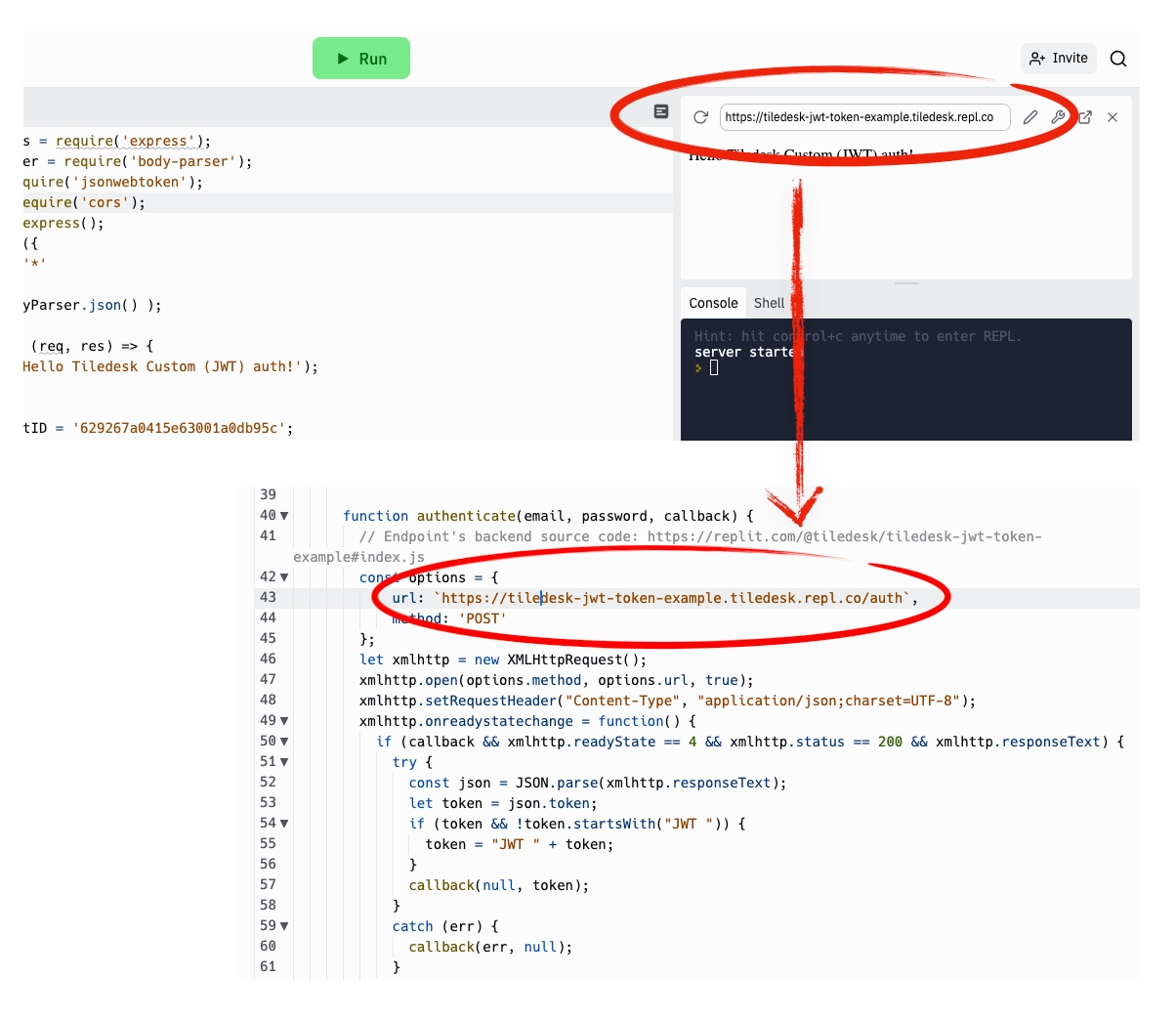Click "function authenticate(email, password, callback)" line
This screenshot has height=1021, width=1176.
click(x=548, y=516)
